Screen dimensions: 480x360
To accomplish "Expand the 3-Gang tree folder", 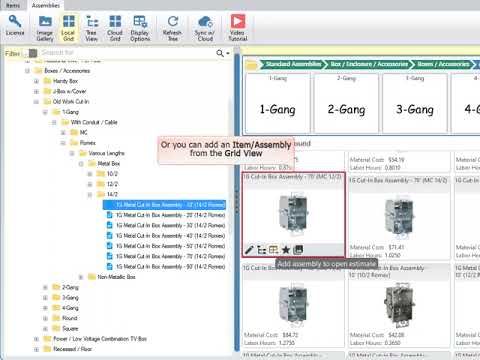I will pos(45,298).
